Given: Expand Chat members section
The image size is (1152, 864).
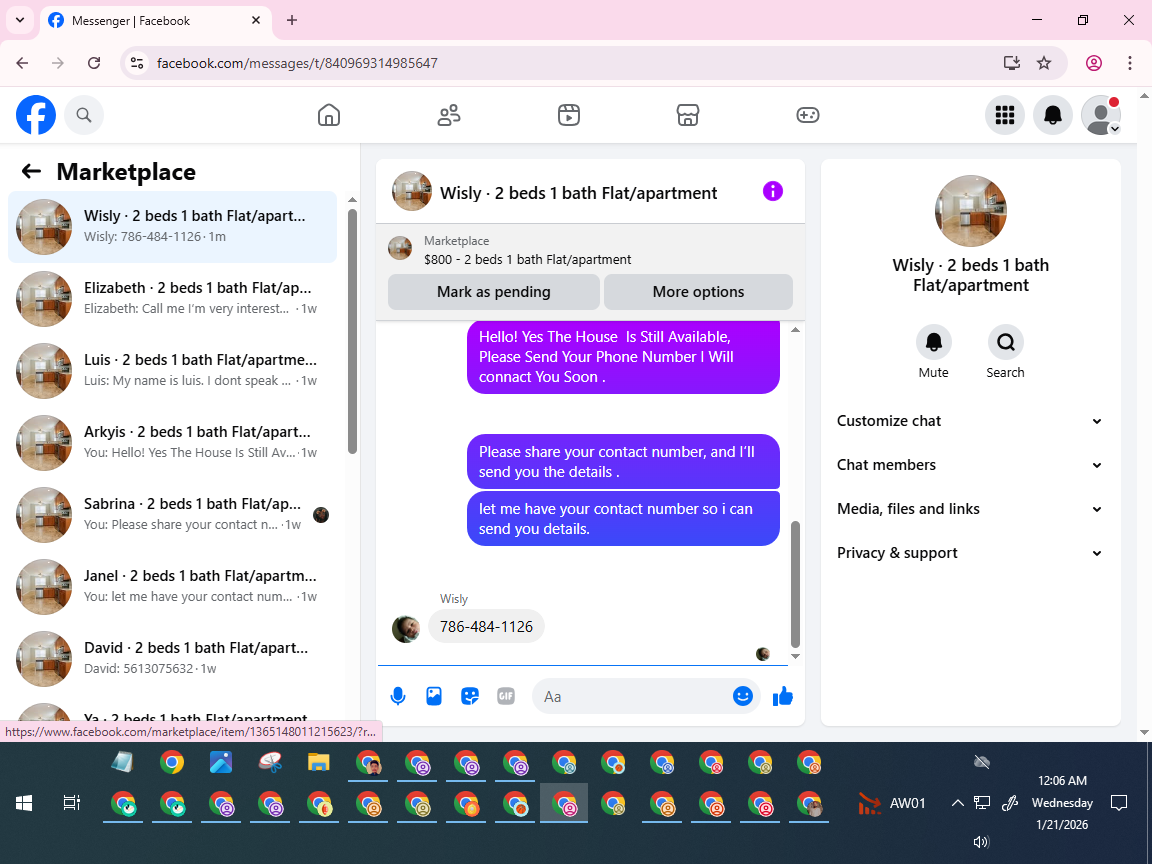Looking at the screenshot, I should pyautogui.click(x=970, y=465).
